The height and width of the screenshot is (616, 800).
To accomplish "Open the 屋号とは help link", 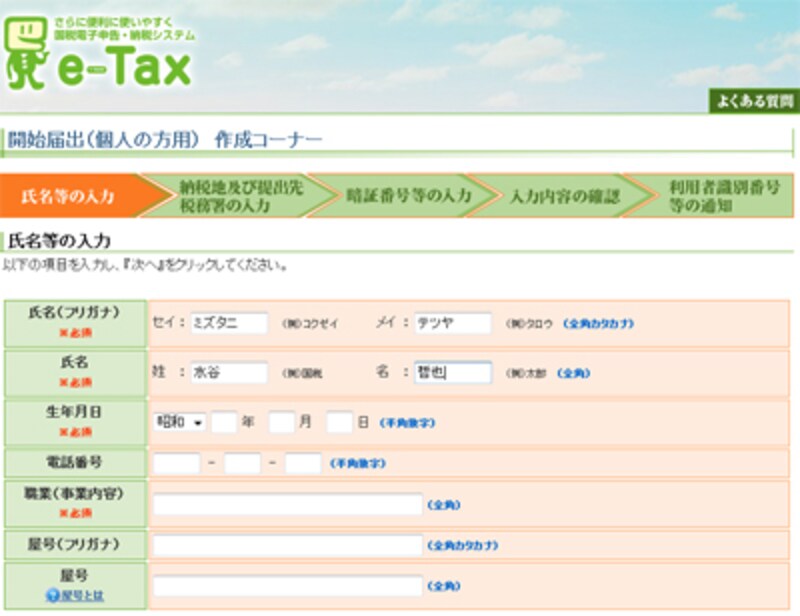I will click(x=82, y=596).
